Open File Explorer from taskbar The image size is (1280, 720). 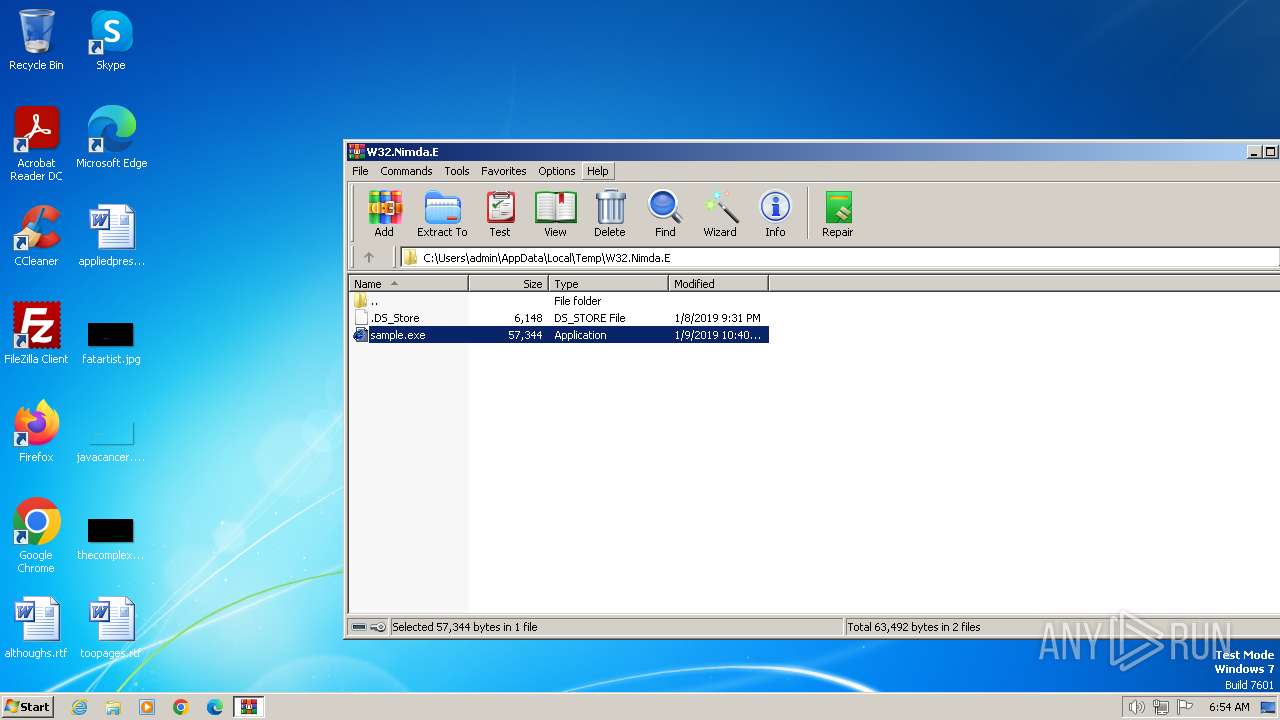pos(113,707)
